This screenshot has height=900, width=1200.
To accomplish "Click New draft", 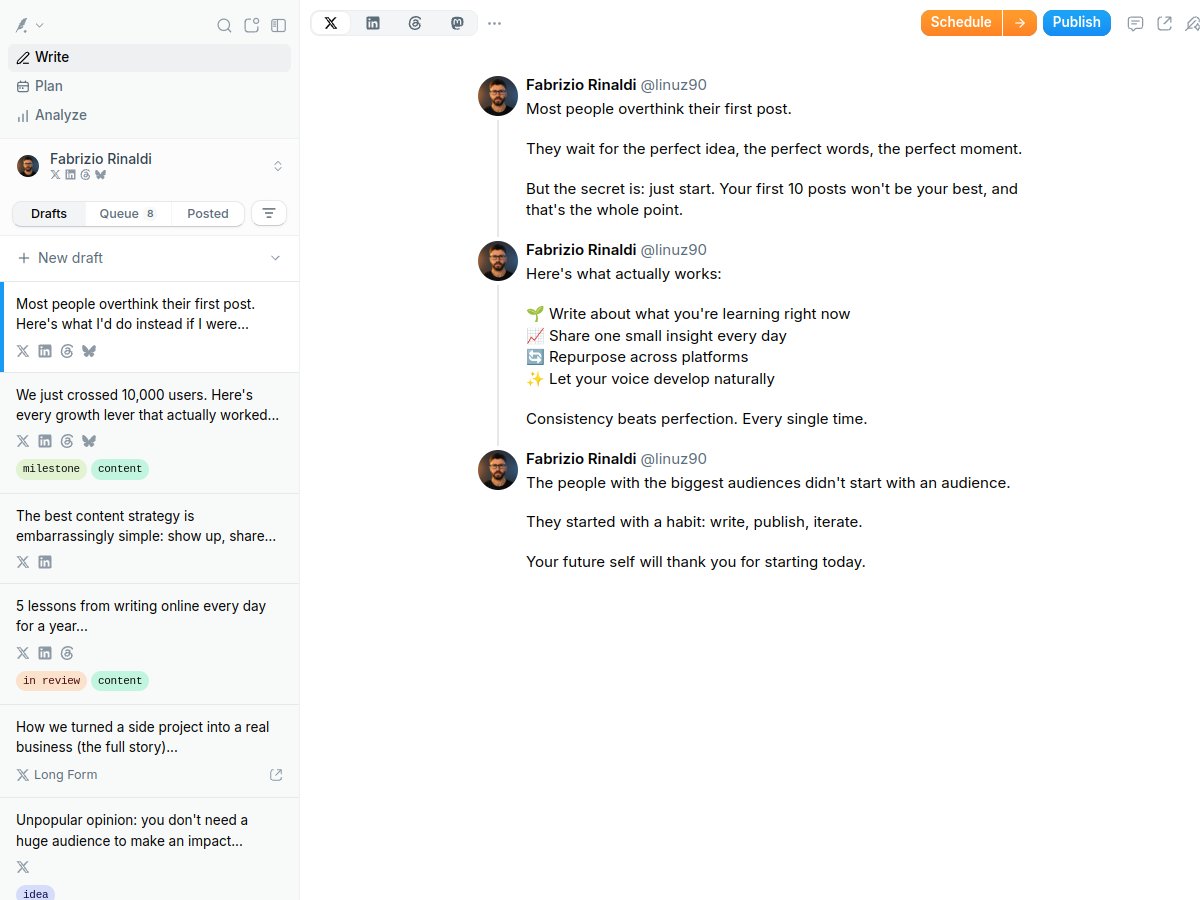I will tap(61, 258).
